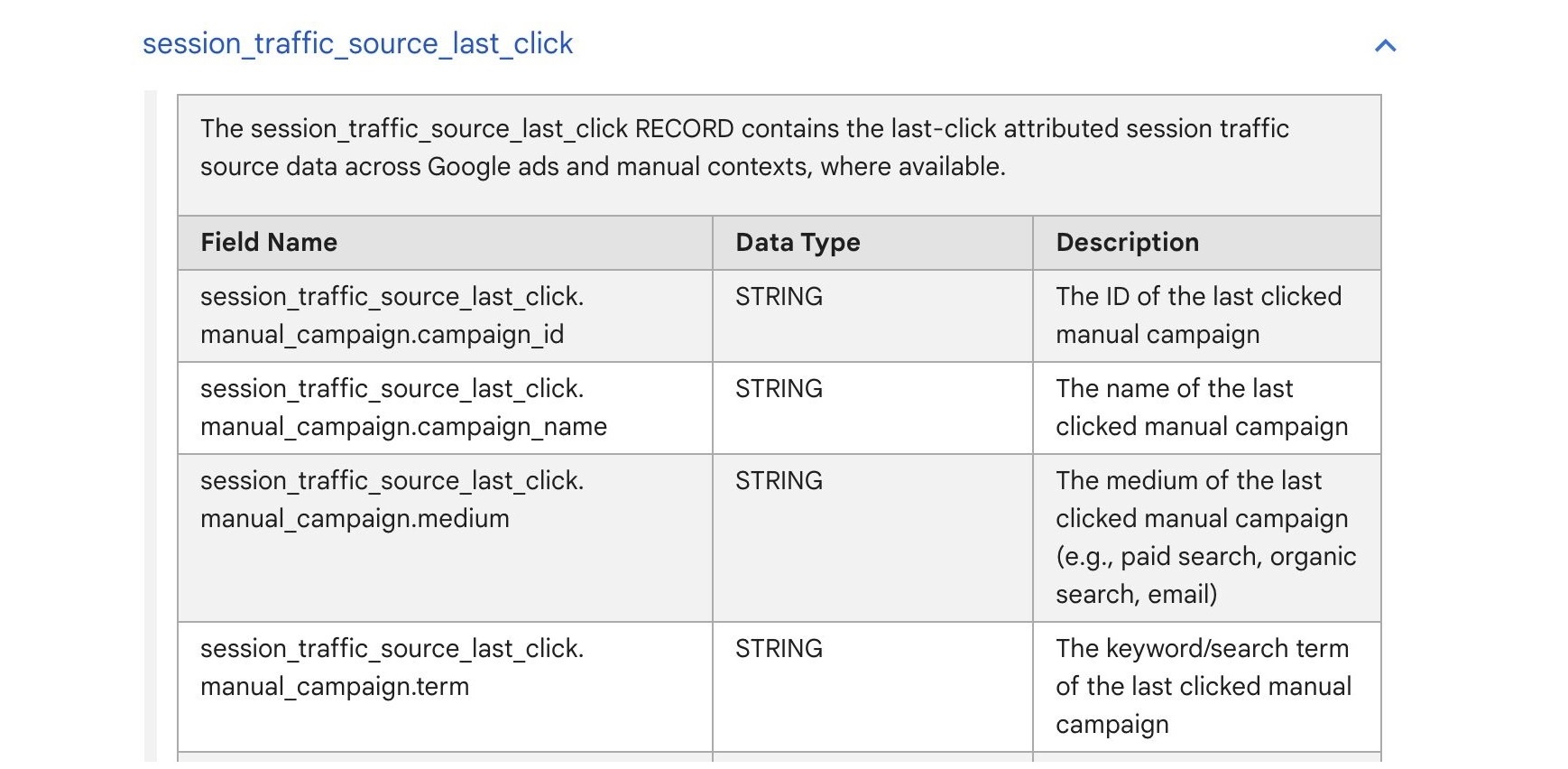Click the STRING data type for campaign_name
Image resolution: width=1568 pixels, height=769 pixels.
coord(779,388)
